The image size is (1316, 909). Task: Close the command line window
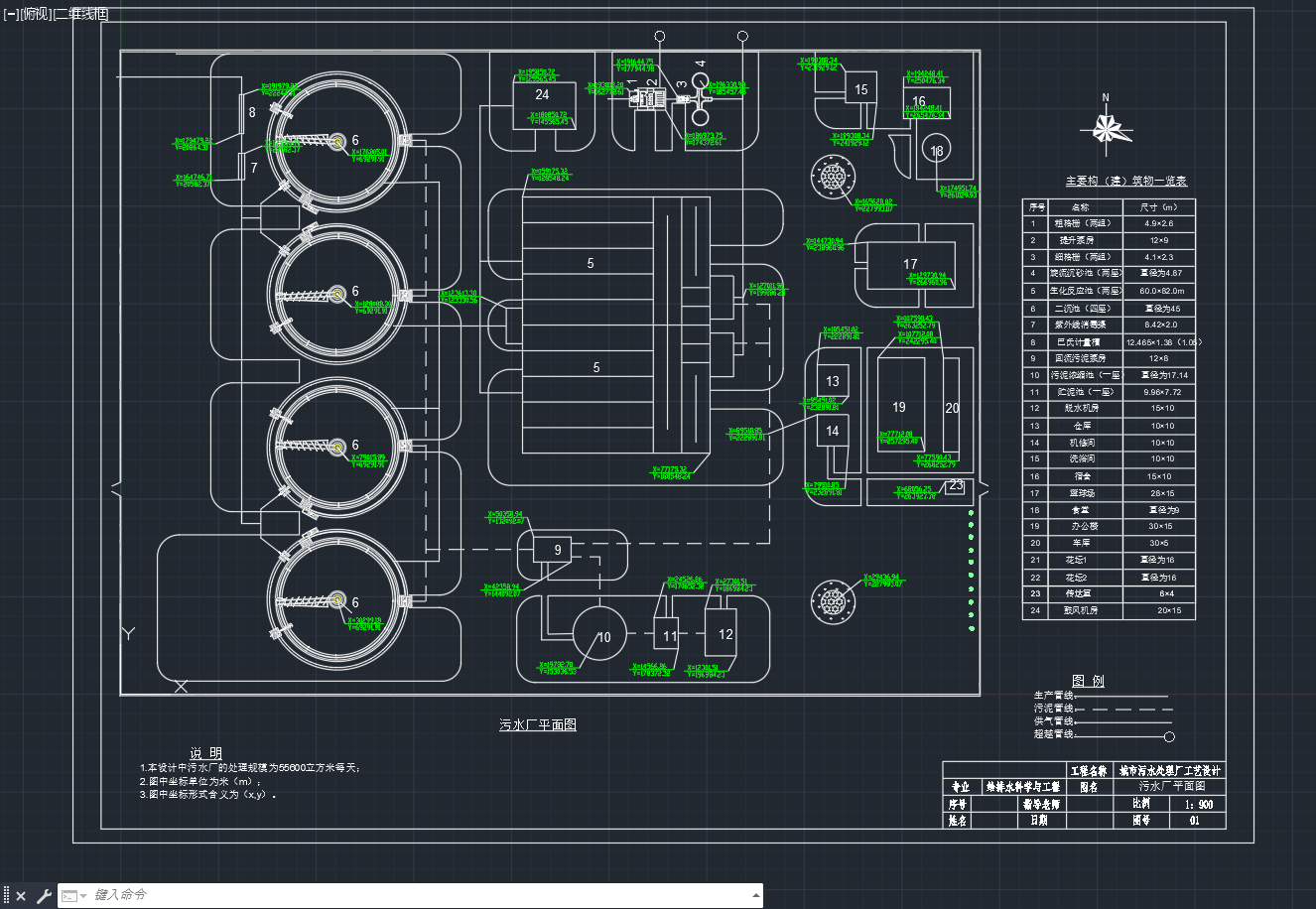tap(21, 896)
